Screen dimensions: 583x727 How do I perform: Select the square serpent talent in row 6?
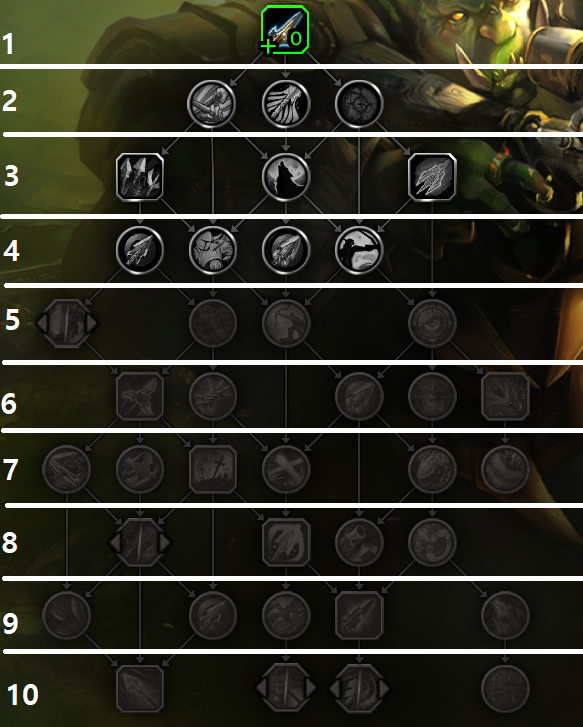click(505, 396)
